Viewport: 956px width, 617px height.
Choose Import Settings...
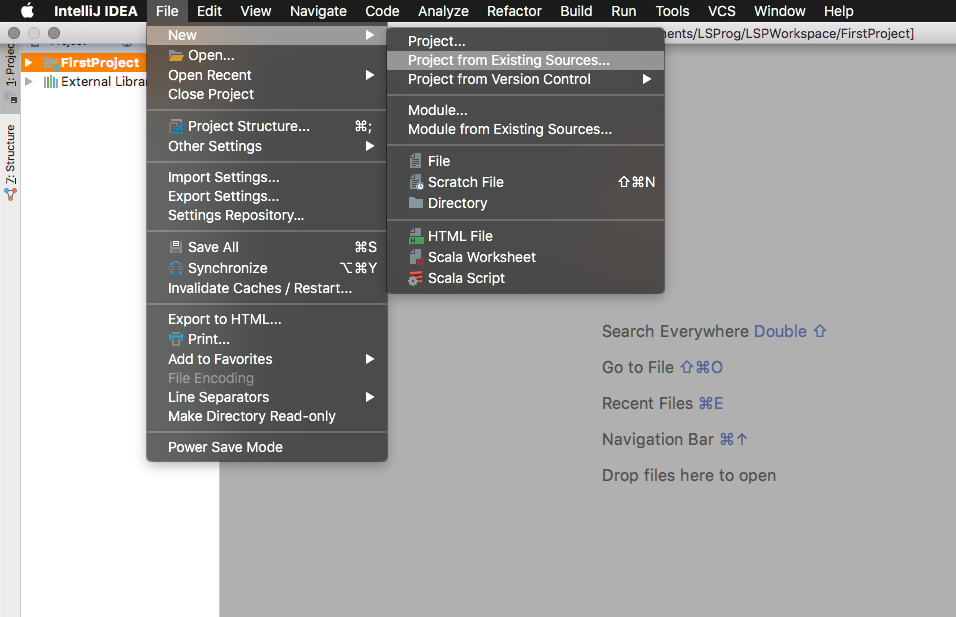(x=267, y=177)
